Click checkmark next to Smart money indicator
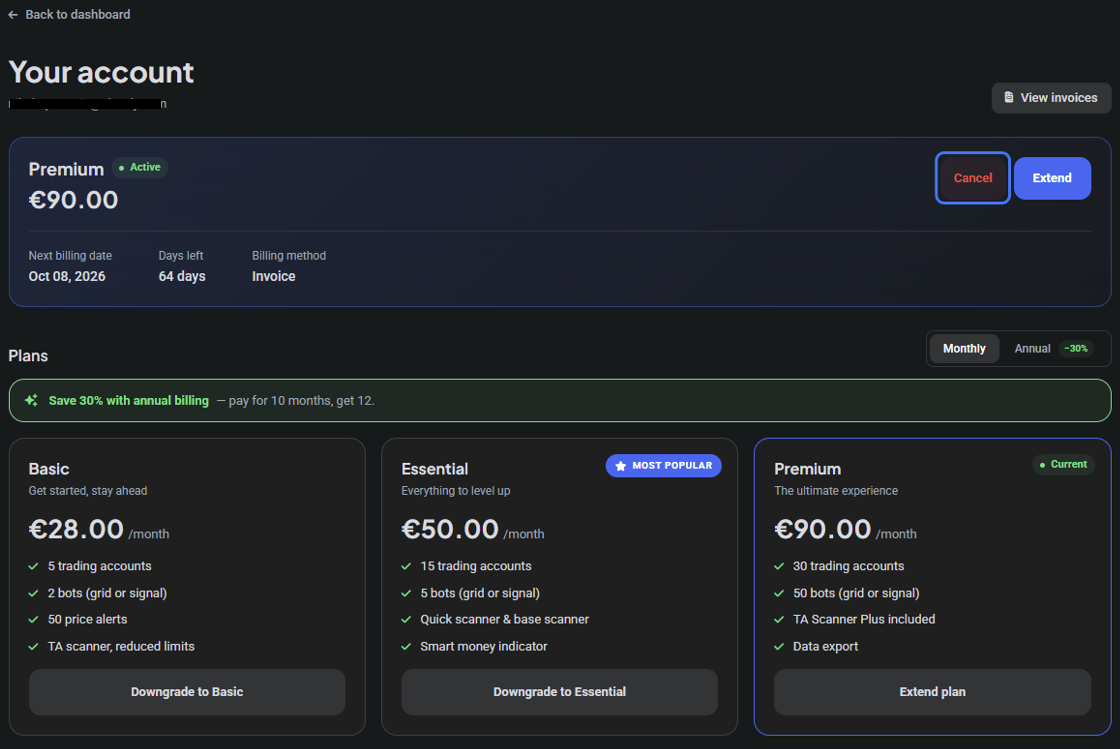This screenshot has width=1120, height=749. pos(406,647)
